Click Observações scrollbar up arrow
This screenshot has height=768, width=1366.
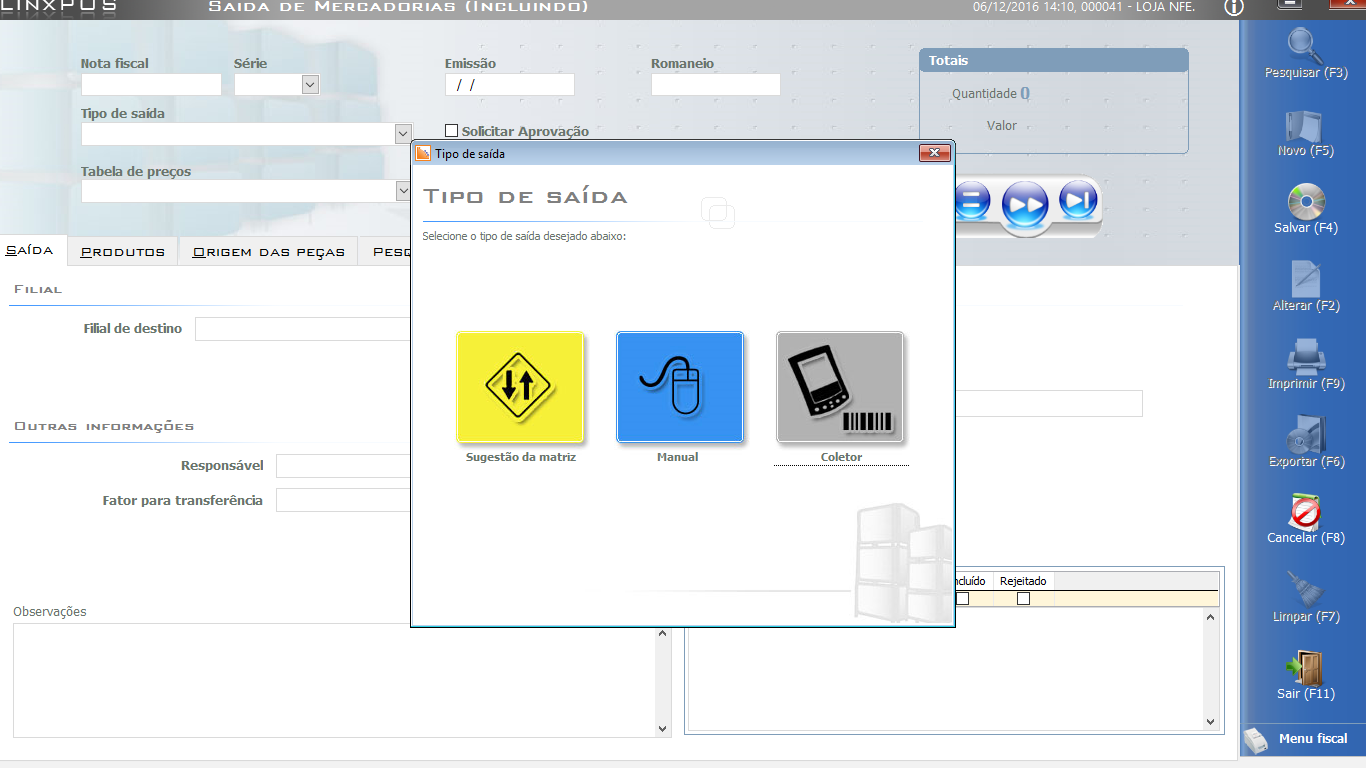pyautogui.click(x=662, y=633)
